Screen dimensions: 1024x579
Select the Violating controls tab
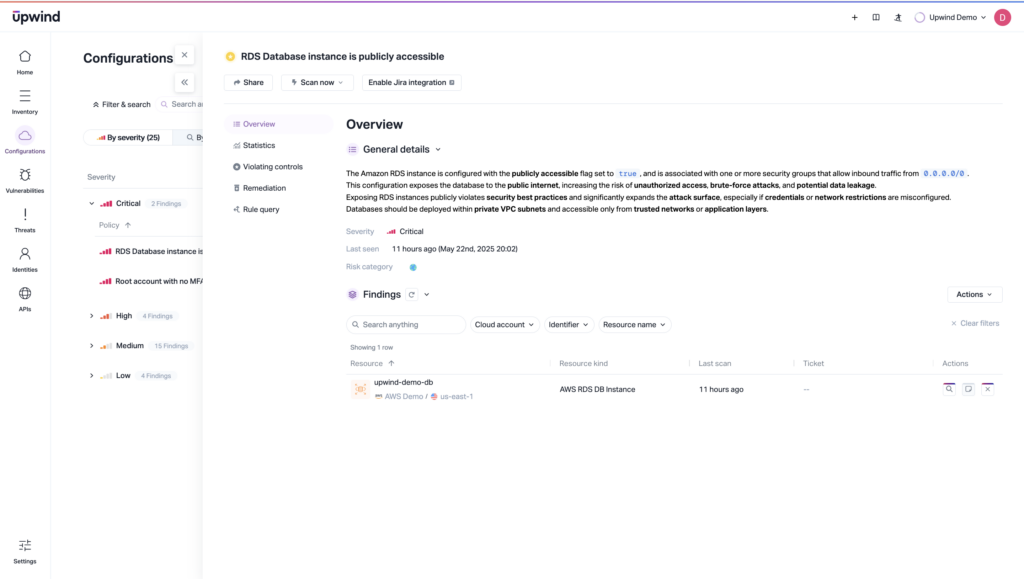(279, 166)
